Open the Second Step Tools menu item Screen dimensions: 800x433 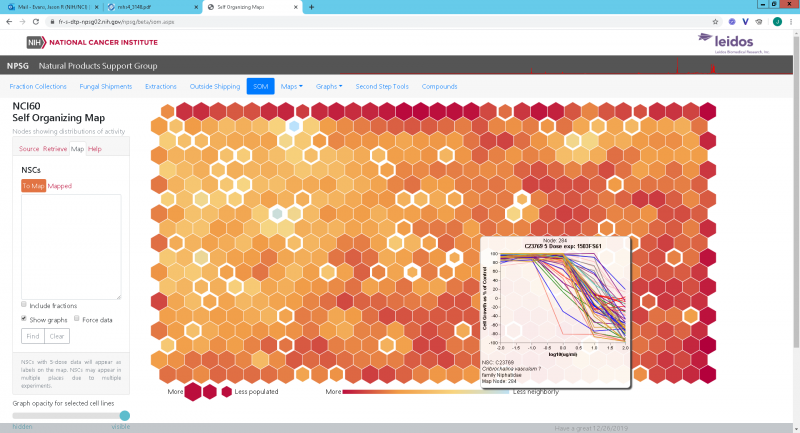pos(382,86)
